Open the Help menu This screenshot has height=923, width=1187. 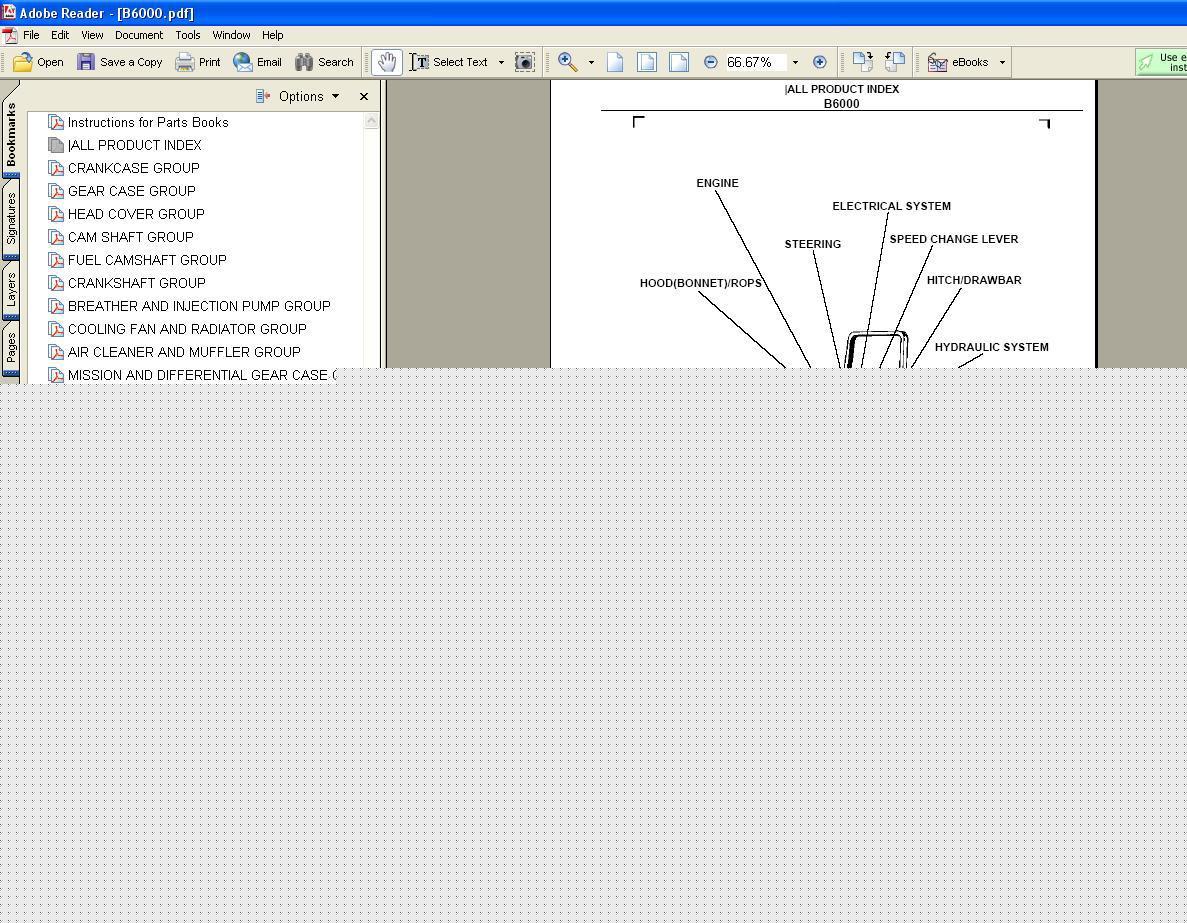click(x=273, y=36)
